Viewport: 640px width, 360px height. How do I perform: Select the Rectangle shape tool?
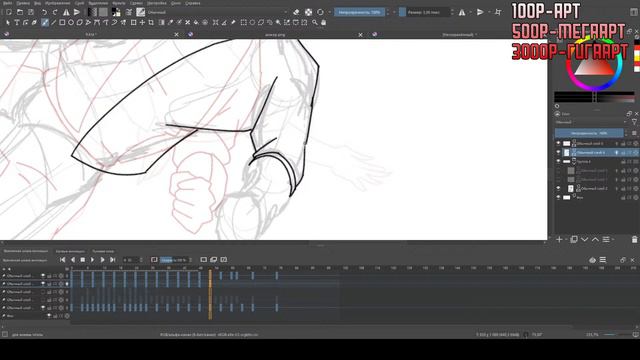pos(62,22)
